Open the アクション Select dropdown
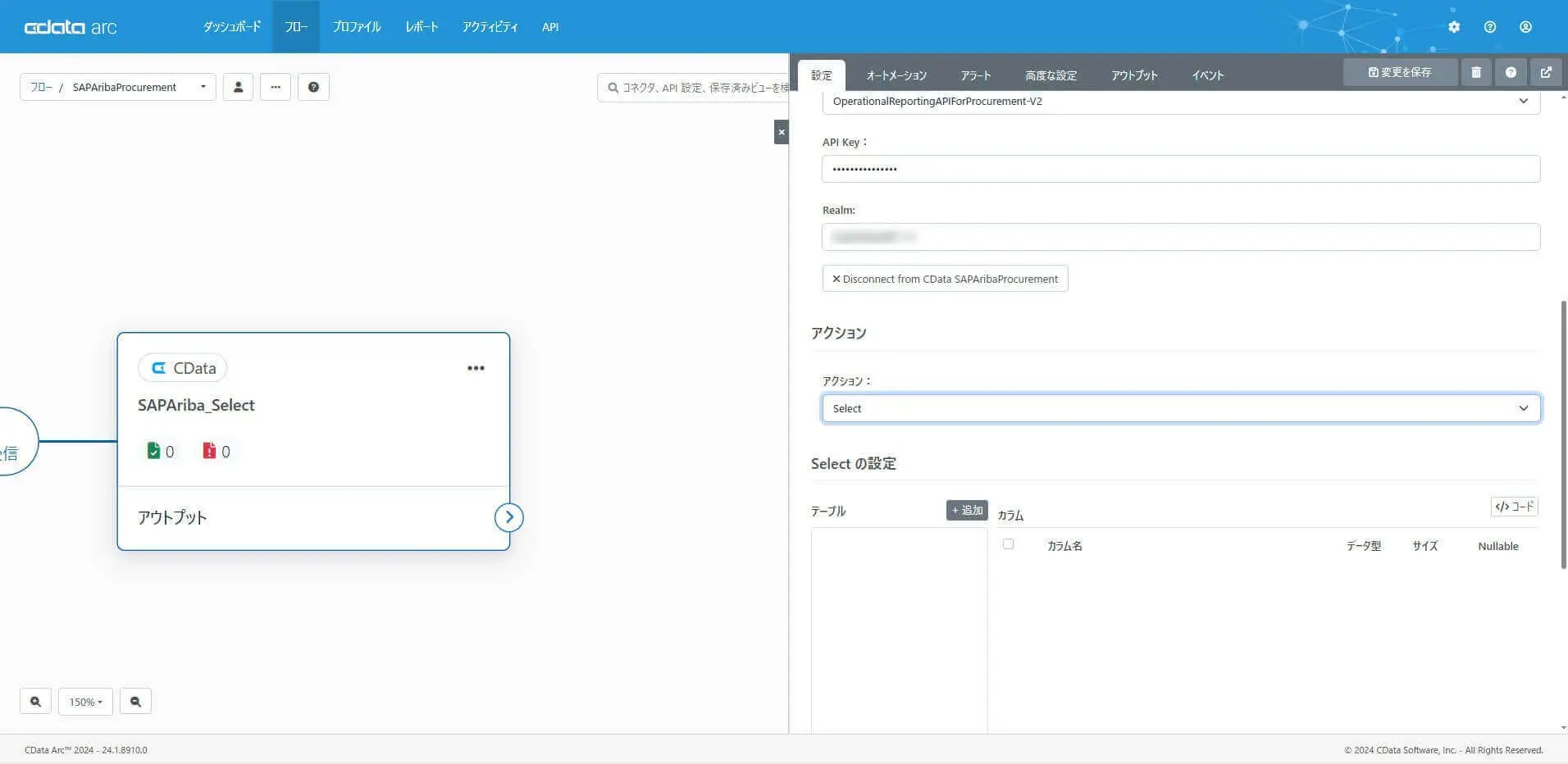The height and width of the screenshot is (764, 1568). [1181, 408]
